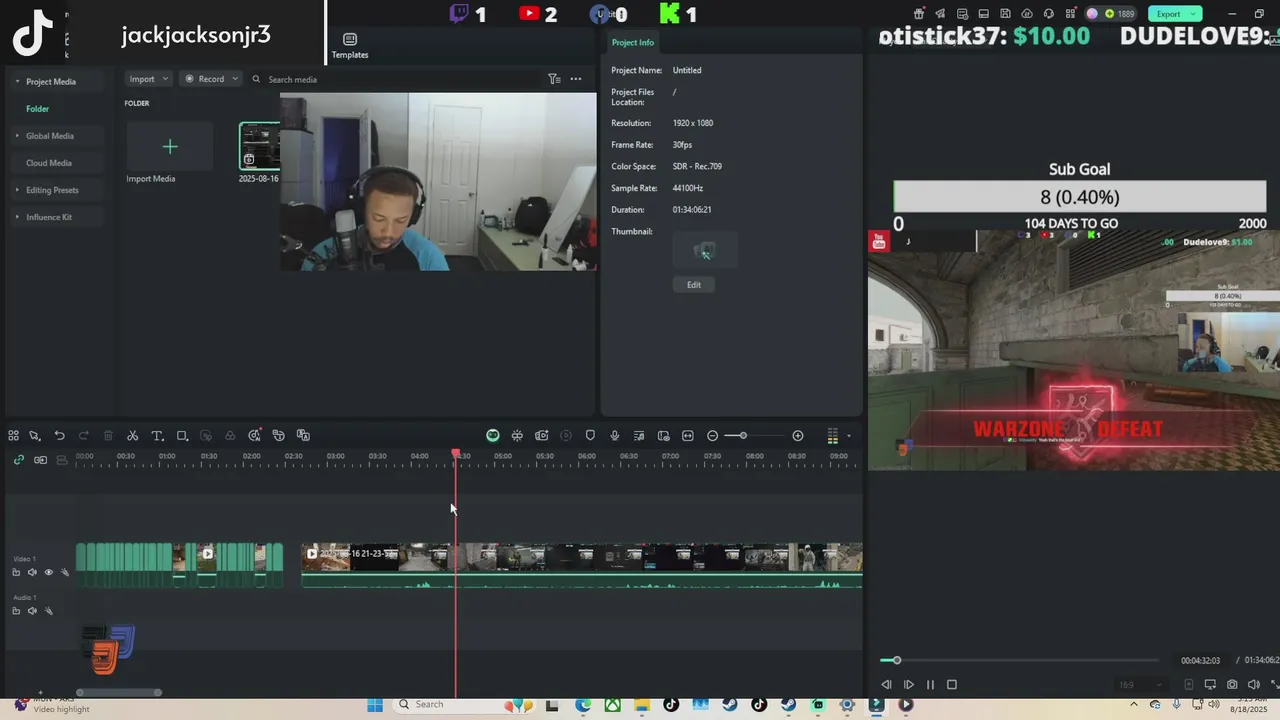
Task: Open the three-dots more menu in media panel
Action: pos(576,79)
